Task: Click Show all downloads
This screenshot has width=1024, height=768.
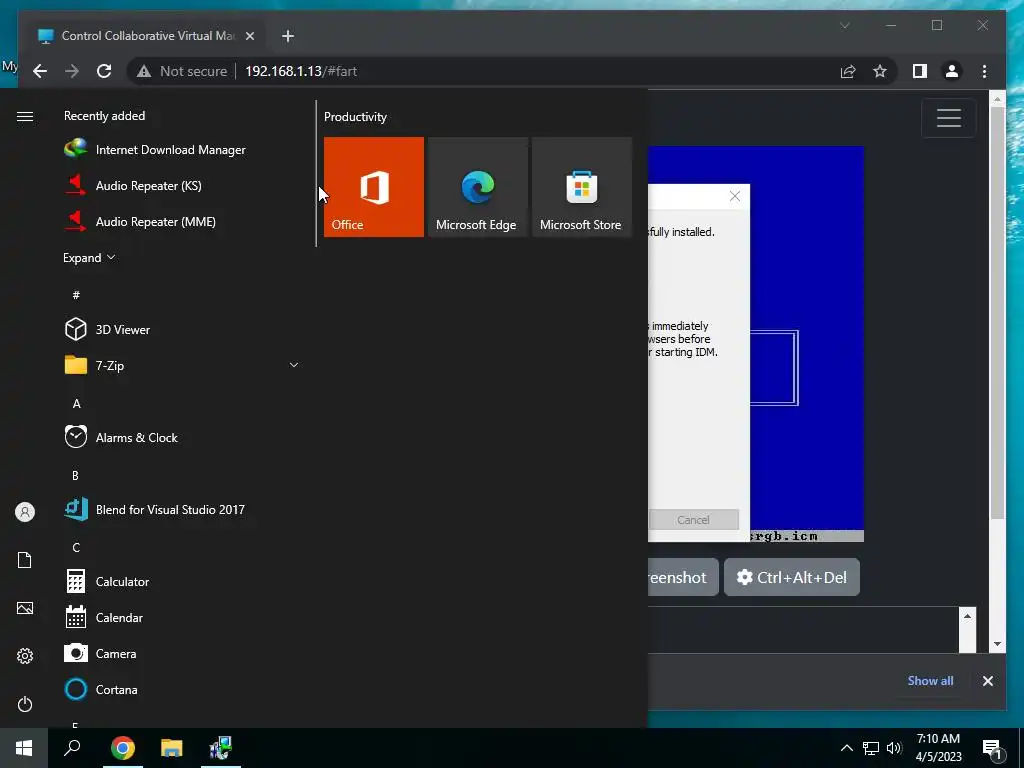Action: tap(930, 680)
